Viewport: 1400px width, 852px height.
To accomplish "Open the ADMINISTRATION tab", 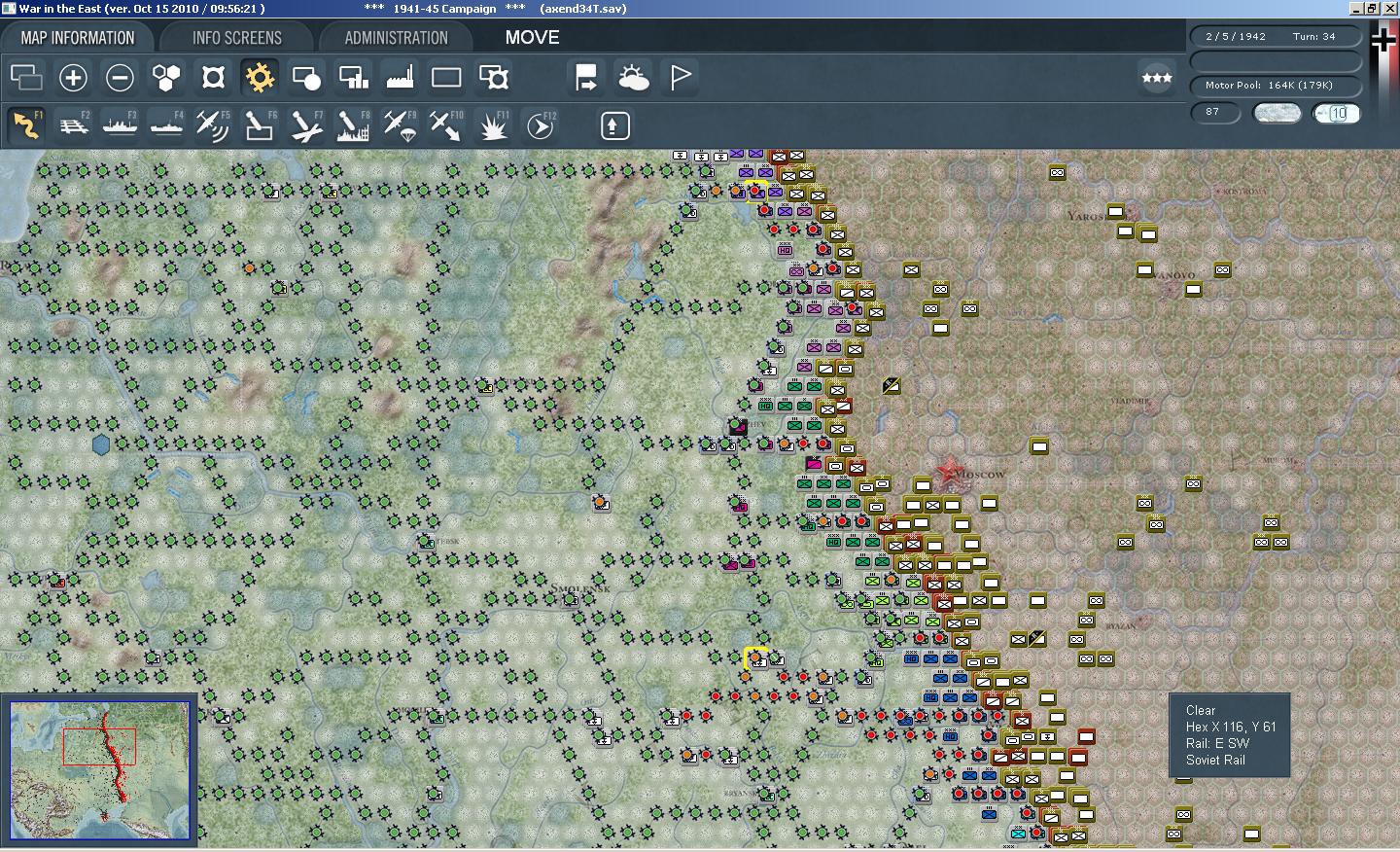I will 396,38.
